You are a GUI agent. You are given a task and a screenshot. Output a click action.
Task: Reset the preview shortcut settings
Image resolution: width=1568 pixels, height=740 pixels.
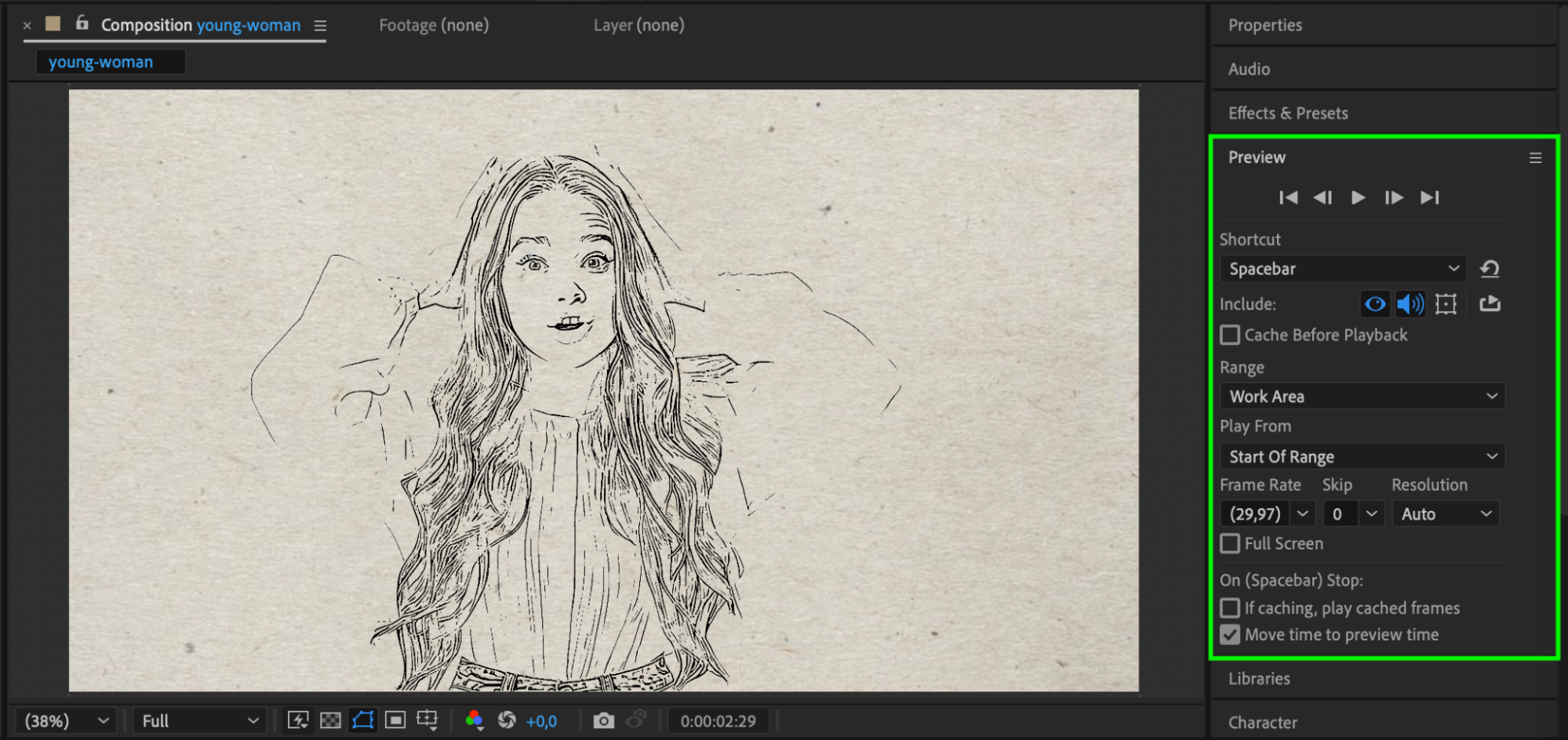1490,269
